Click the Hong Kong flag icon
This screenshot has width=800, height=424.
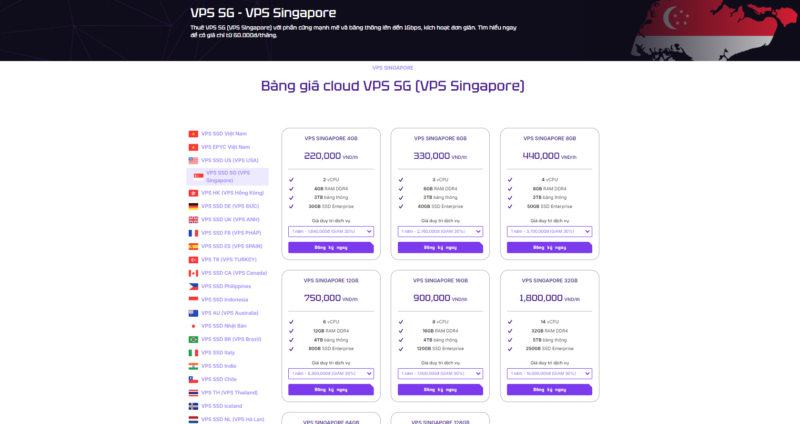[x=193, y=193]
